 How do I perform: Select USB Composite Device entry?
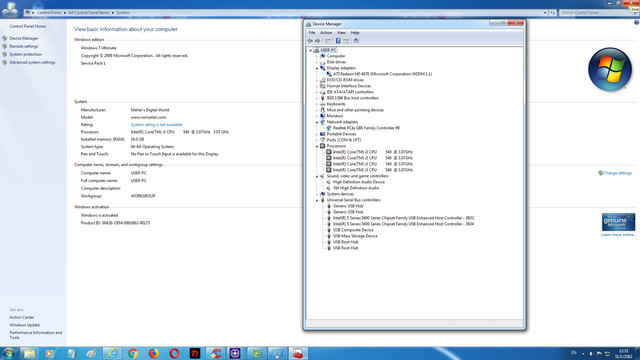(353, 230)
